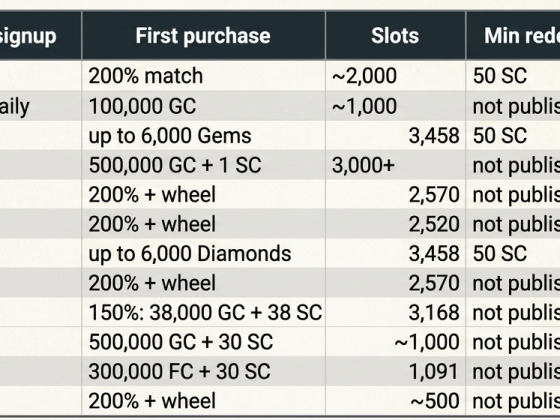
Task: Click the up to 6,000 Gems cell
Action: [203, 135]
